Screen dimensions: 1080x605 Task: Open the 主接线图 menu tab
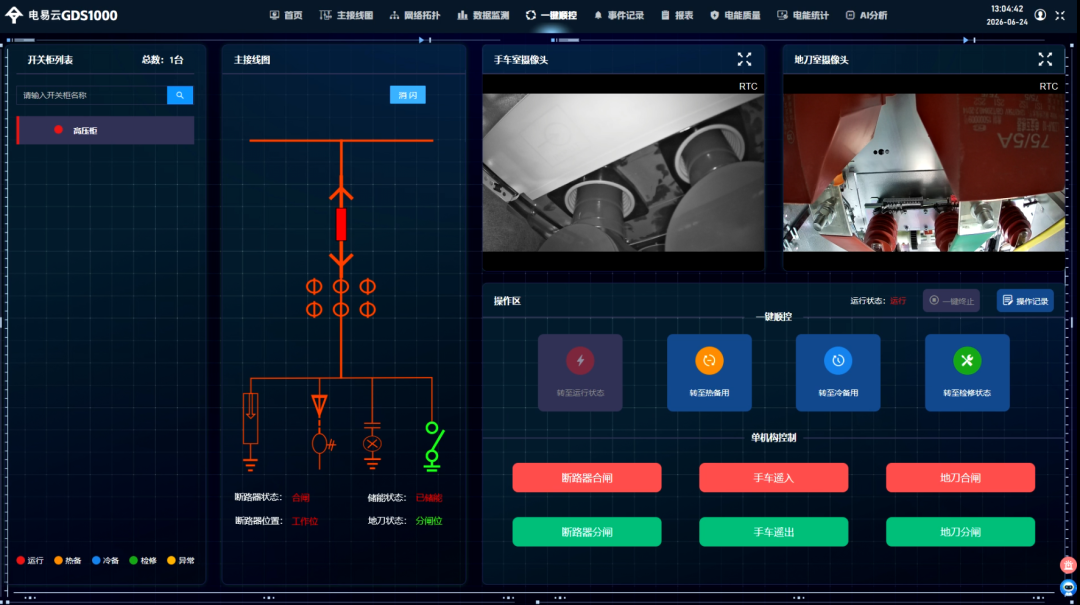point(346,15)
